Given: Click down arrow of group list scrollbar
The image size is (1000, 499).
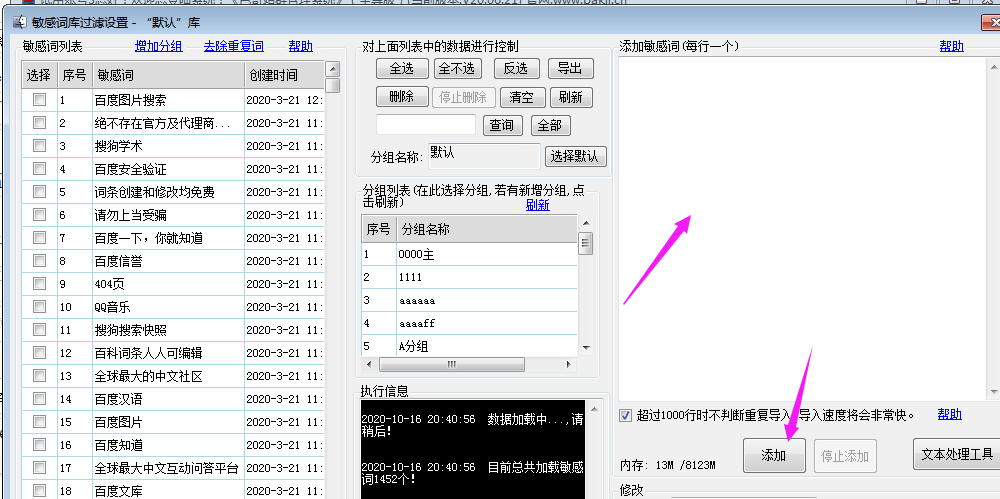Looking at the screenshot, I should pos(585,347).
